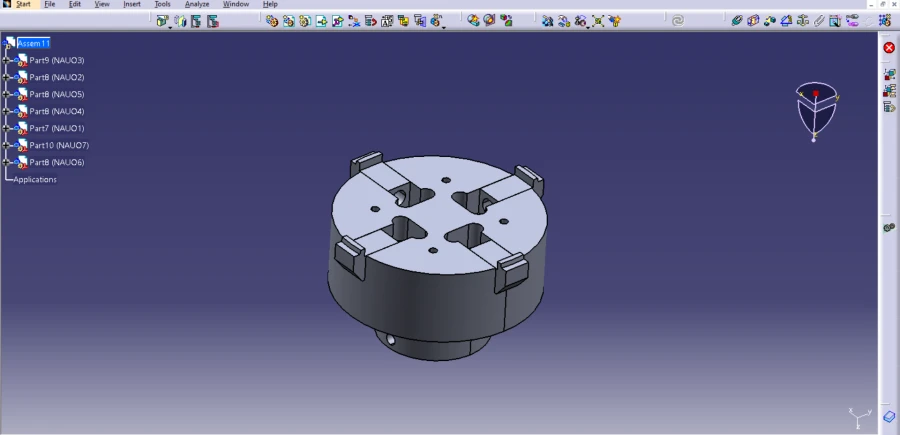Select Part10 (NAUO7) in the tree
The image size is (900, 435).
[59, 145]
